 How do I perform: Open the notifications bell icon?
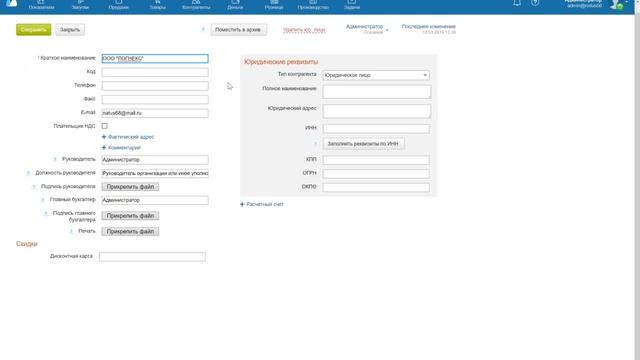point(517,3)
